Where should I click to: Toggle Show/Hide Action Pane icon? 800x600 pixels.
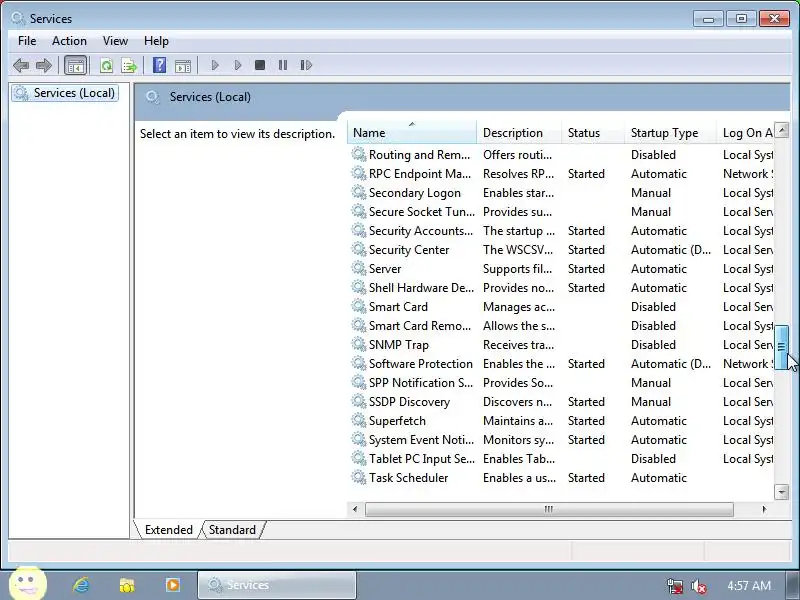(x=183, y=65)
